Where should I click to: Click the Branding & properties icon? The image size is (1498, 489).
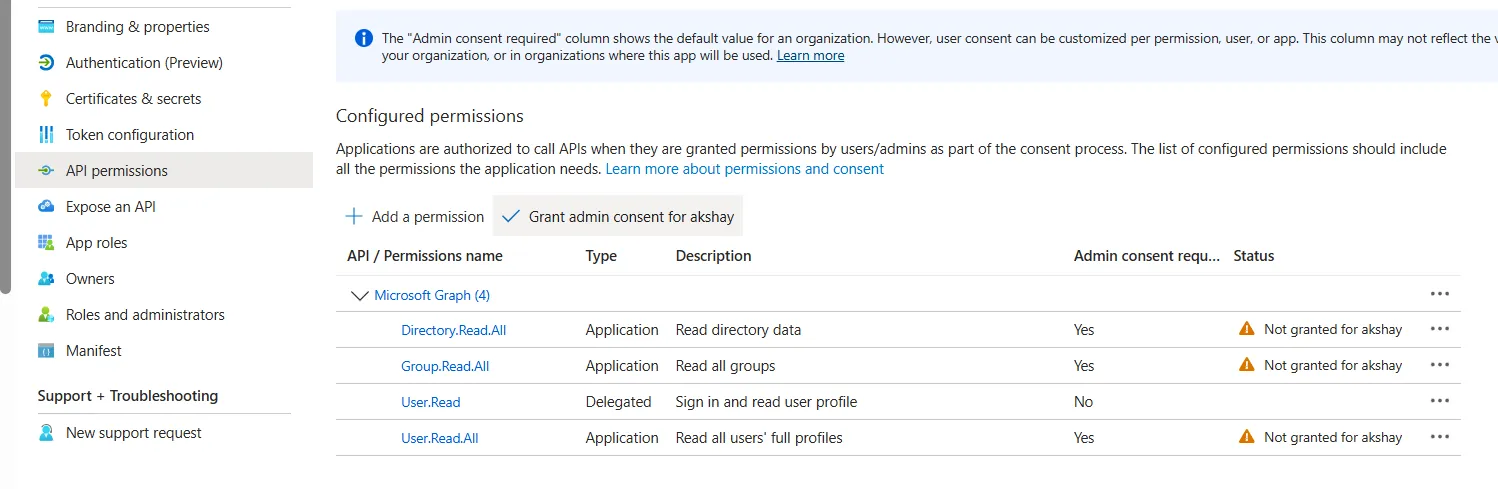(46, 27)
